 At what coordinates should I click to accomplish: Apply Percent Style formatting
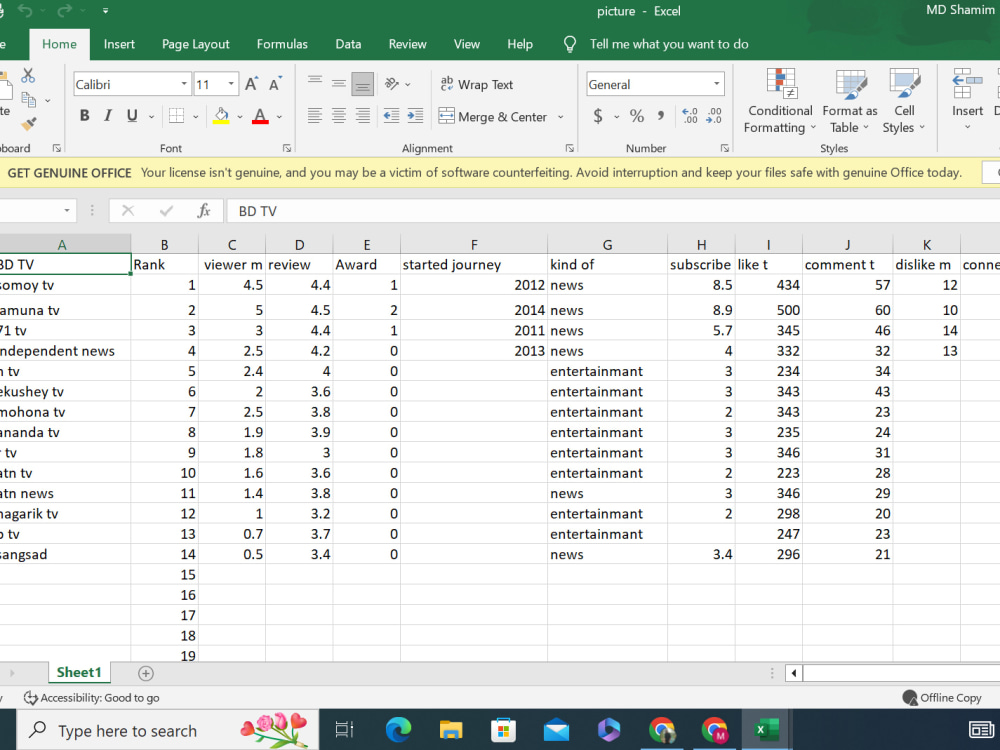pos(636,116)
